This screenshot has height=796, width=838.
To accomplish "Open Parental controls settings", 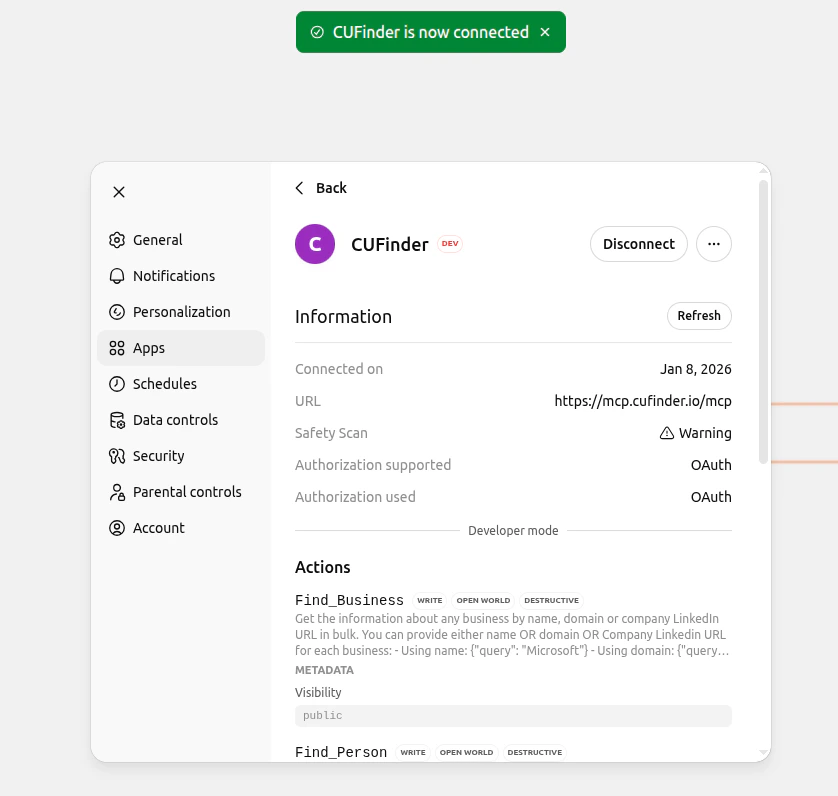I will tap(181, 492).
